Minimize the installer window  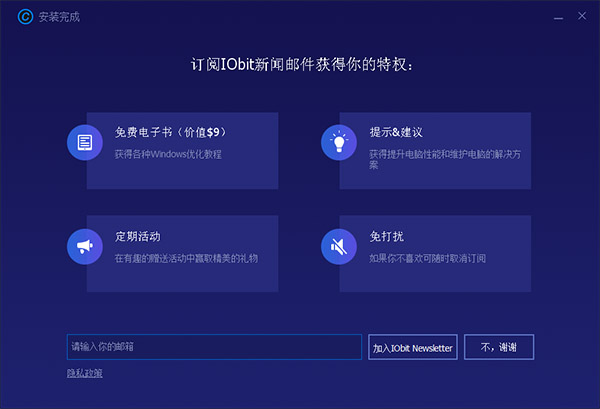tap(553, 17)
